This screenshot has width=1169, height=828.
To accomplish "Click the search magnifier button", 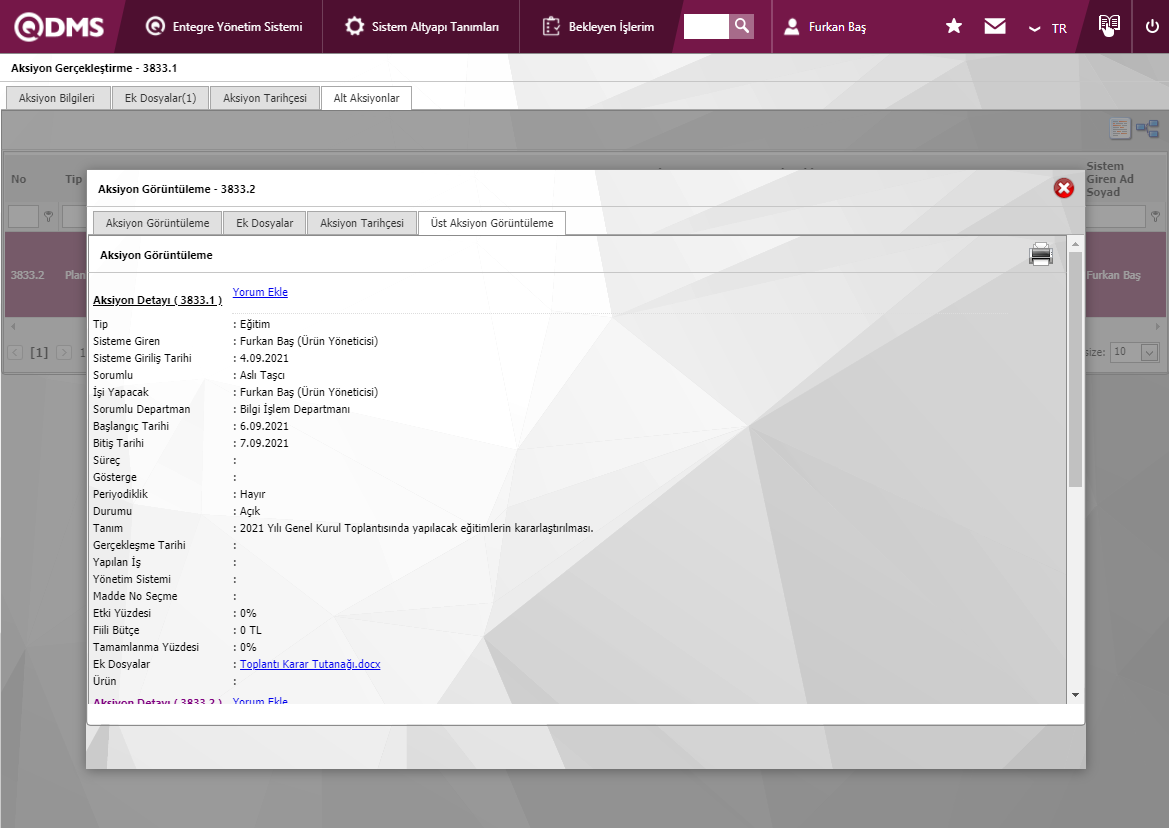I will pos(741,26).
